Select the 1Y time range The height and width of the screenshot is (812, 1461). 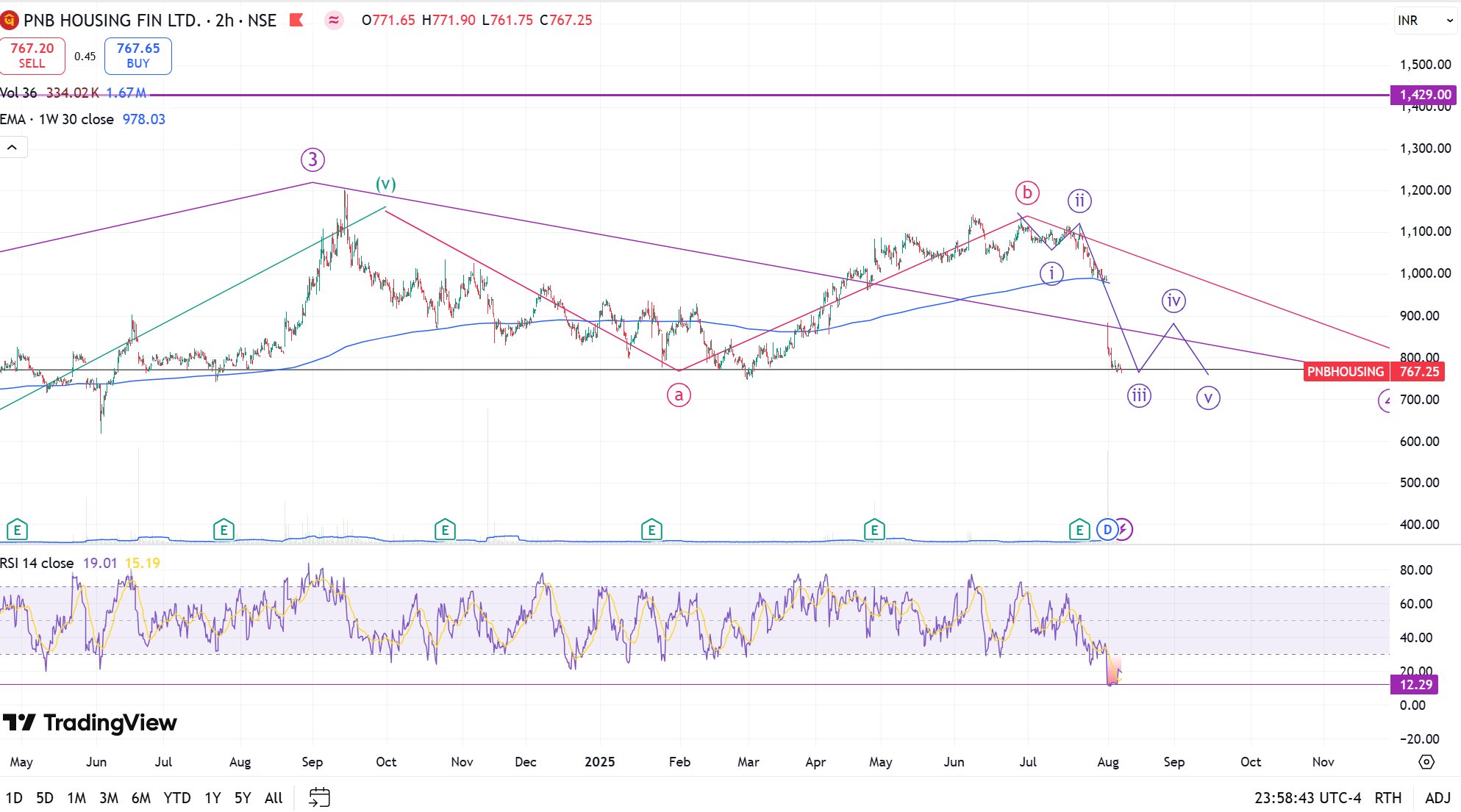[x=212, y=798]
